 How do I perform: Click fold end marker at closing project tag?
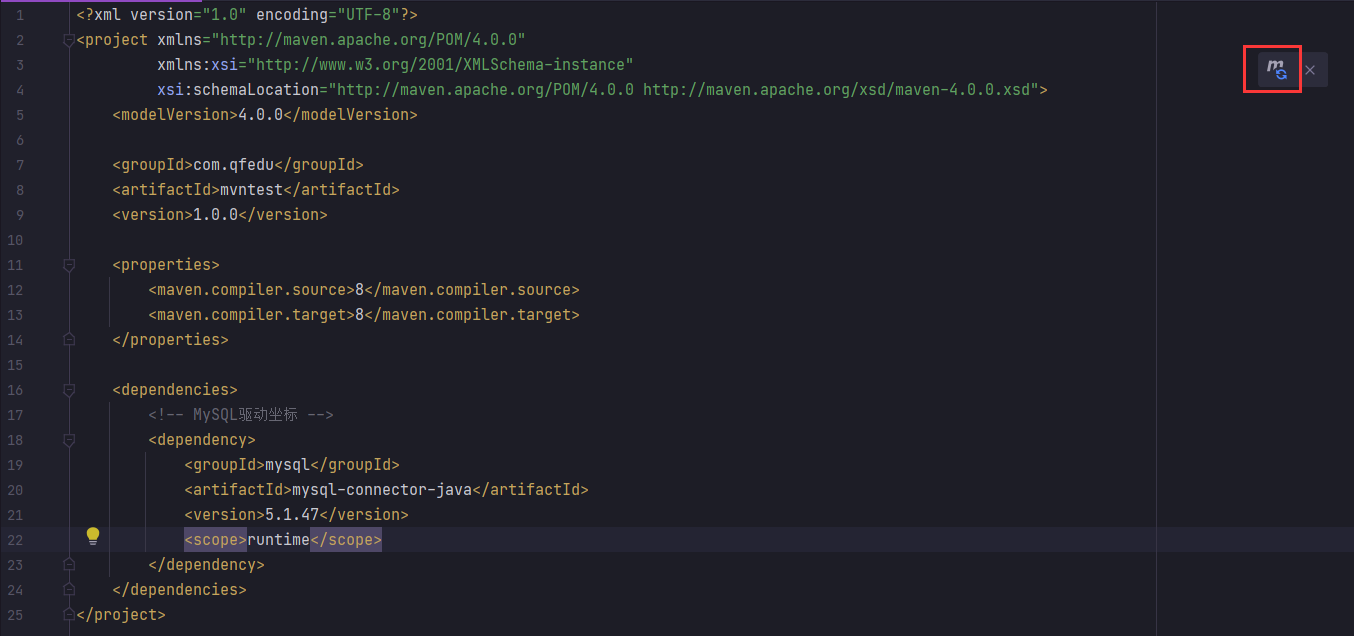click(69, 615)
